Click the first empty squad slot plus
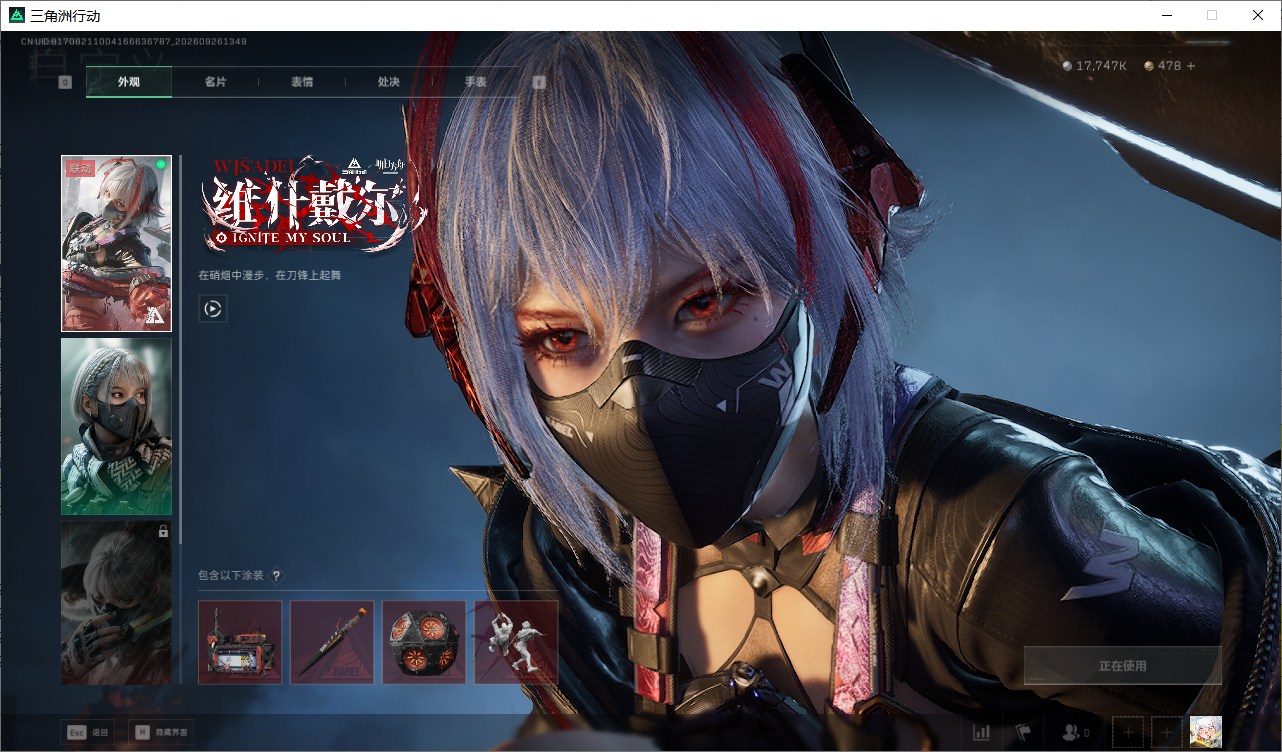This screenshot has width=1282, height=752. point(1128,733)
